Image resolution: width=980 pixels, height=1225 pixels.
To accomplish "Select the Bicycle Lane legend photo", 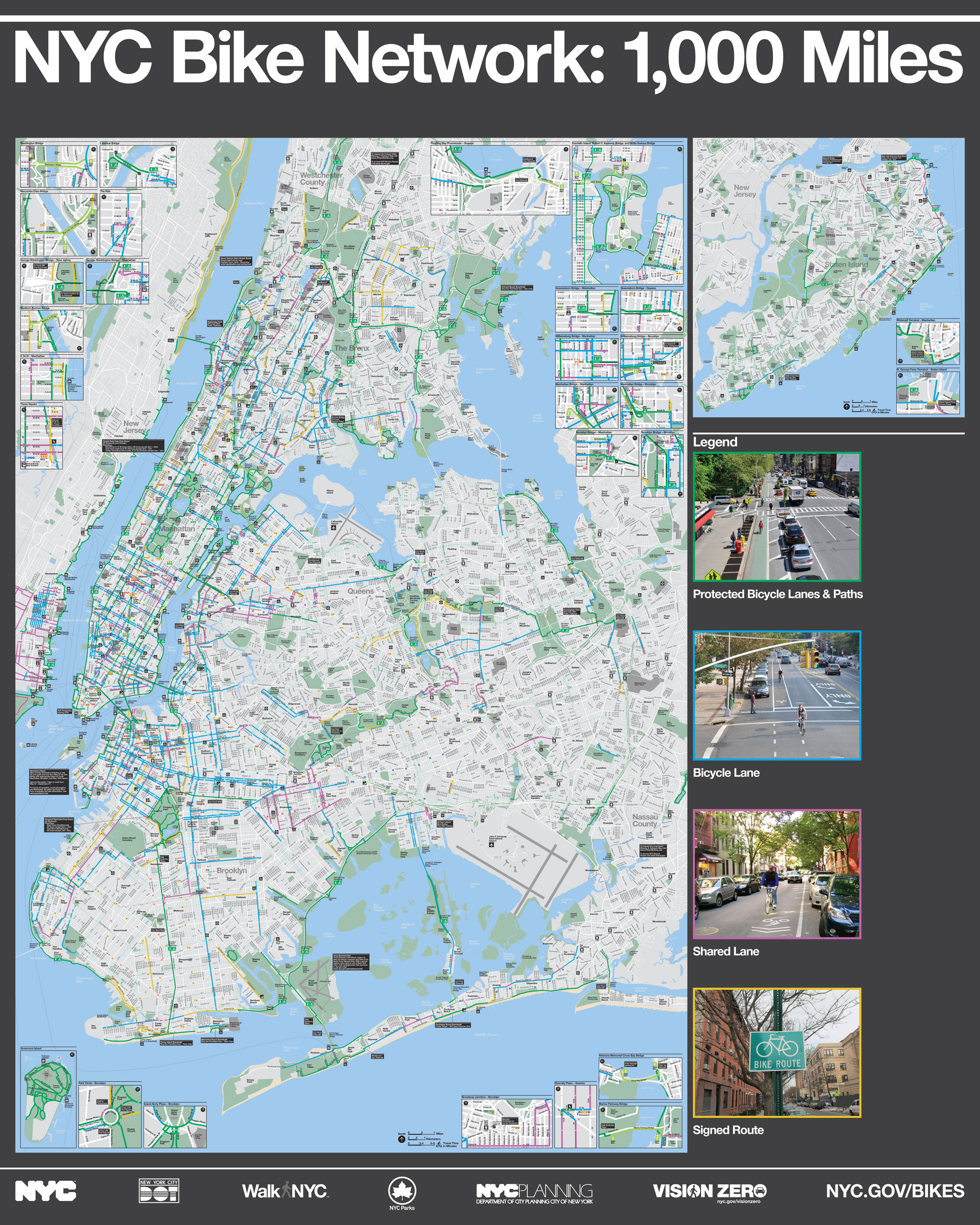I will 777,695.
